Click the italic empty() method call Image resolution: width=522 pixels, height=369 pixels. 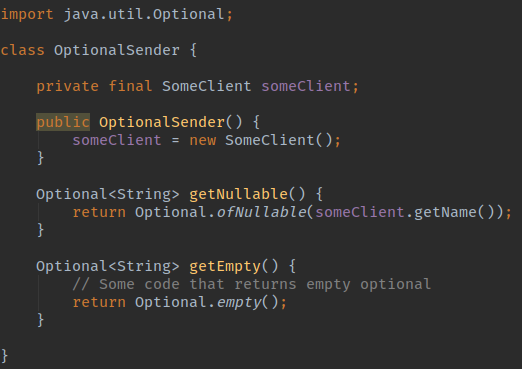[247, 302]
